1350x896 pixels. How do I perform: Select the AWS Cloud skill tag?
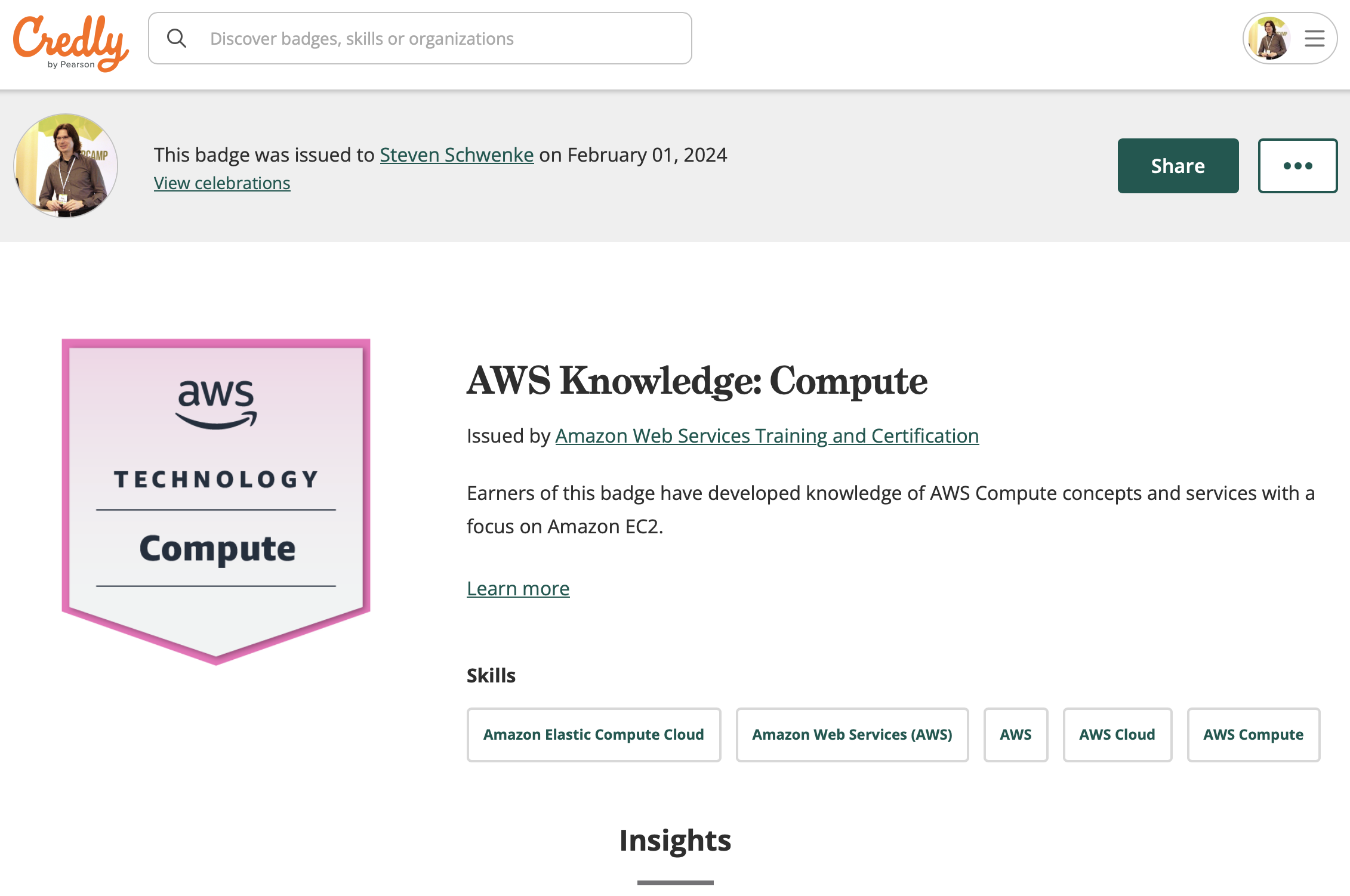point(1116,734)
